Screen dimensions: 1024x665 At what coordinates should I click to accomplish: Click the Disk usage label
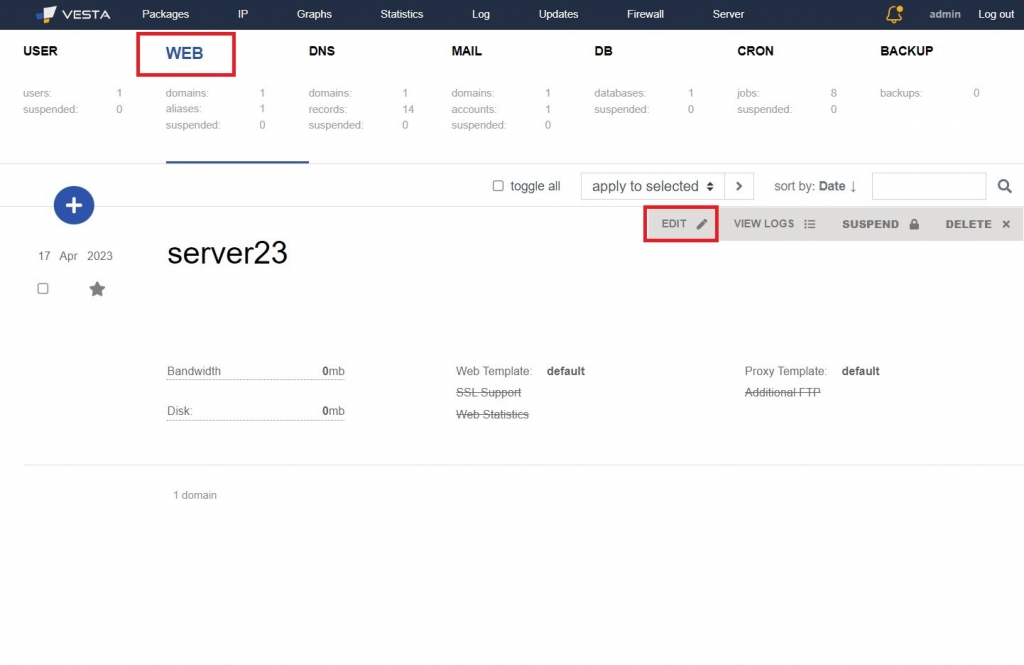tap(180, 411)
